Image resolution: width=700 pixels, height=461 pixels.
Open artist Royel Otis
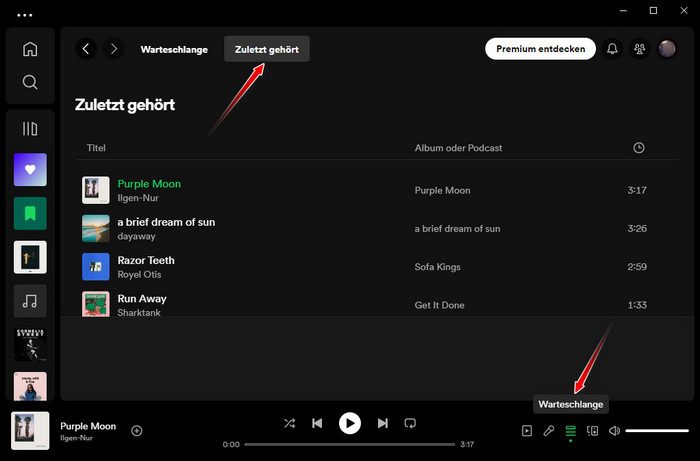[139, 274]
